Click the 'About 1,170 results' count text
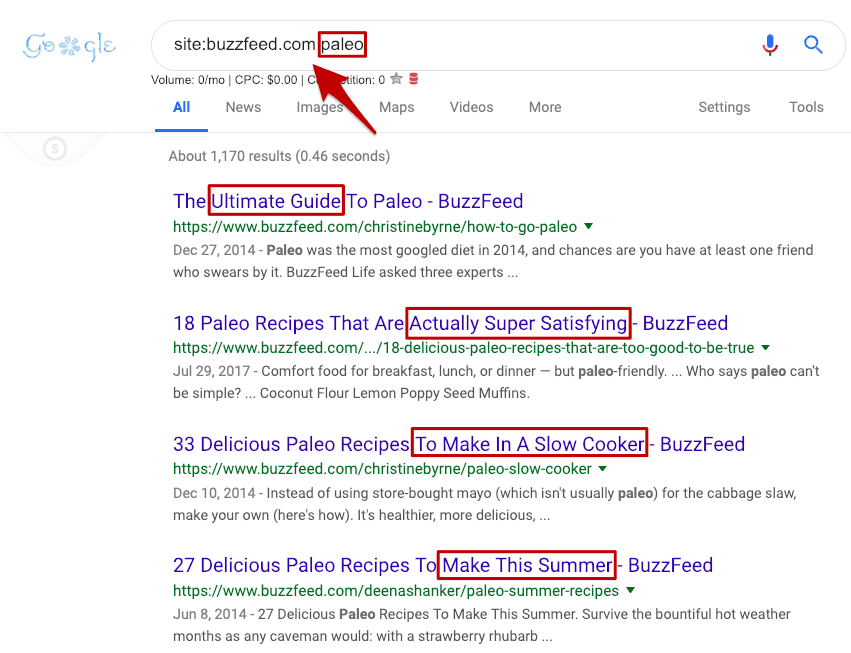The image size is (851, 653). click(x=279, y=156)
